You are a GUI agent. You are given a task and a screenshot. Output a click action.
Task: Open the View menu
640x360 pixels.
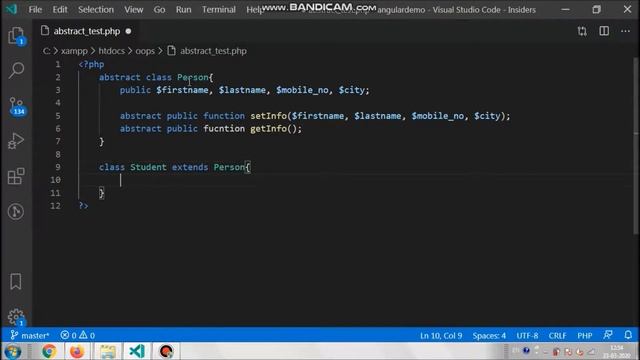pyautogui.click(x=133, y=9)
